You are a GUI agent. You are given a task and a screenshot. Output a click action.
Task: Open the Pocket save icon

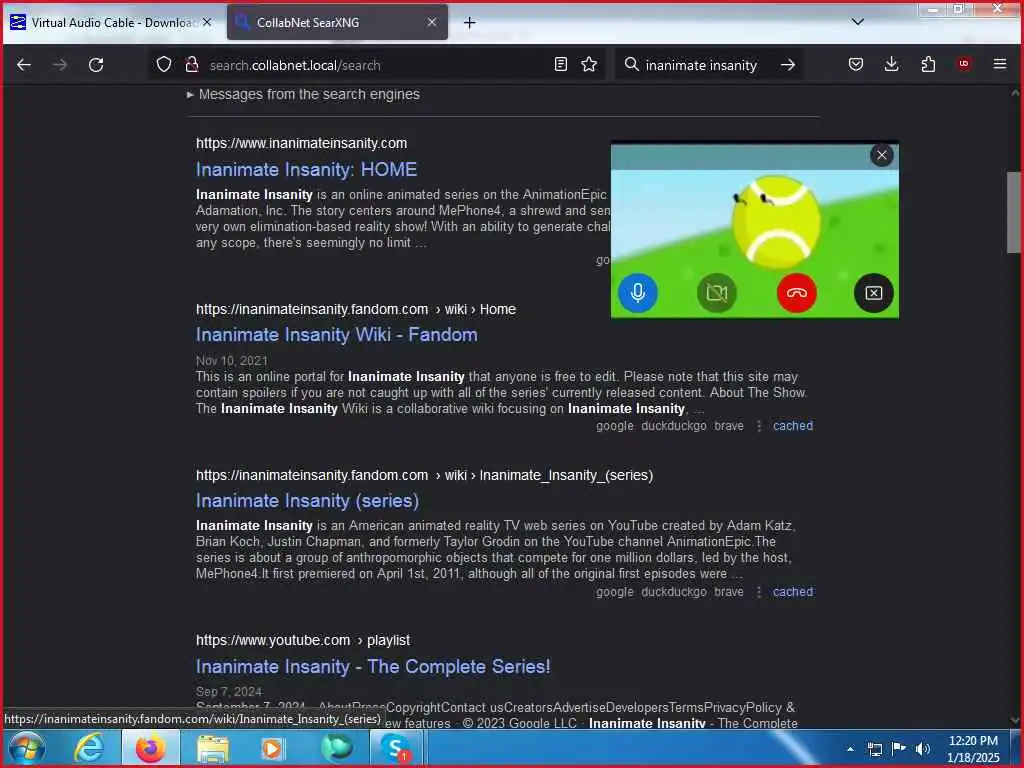tap(856, 64)
